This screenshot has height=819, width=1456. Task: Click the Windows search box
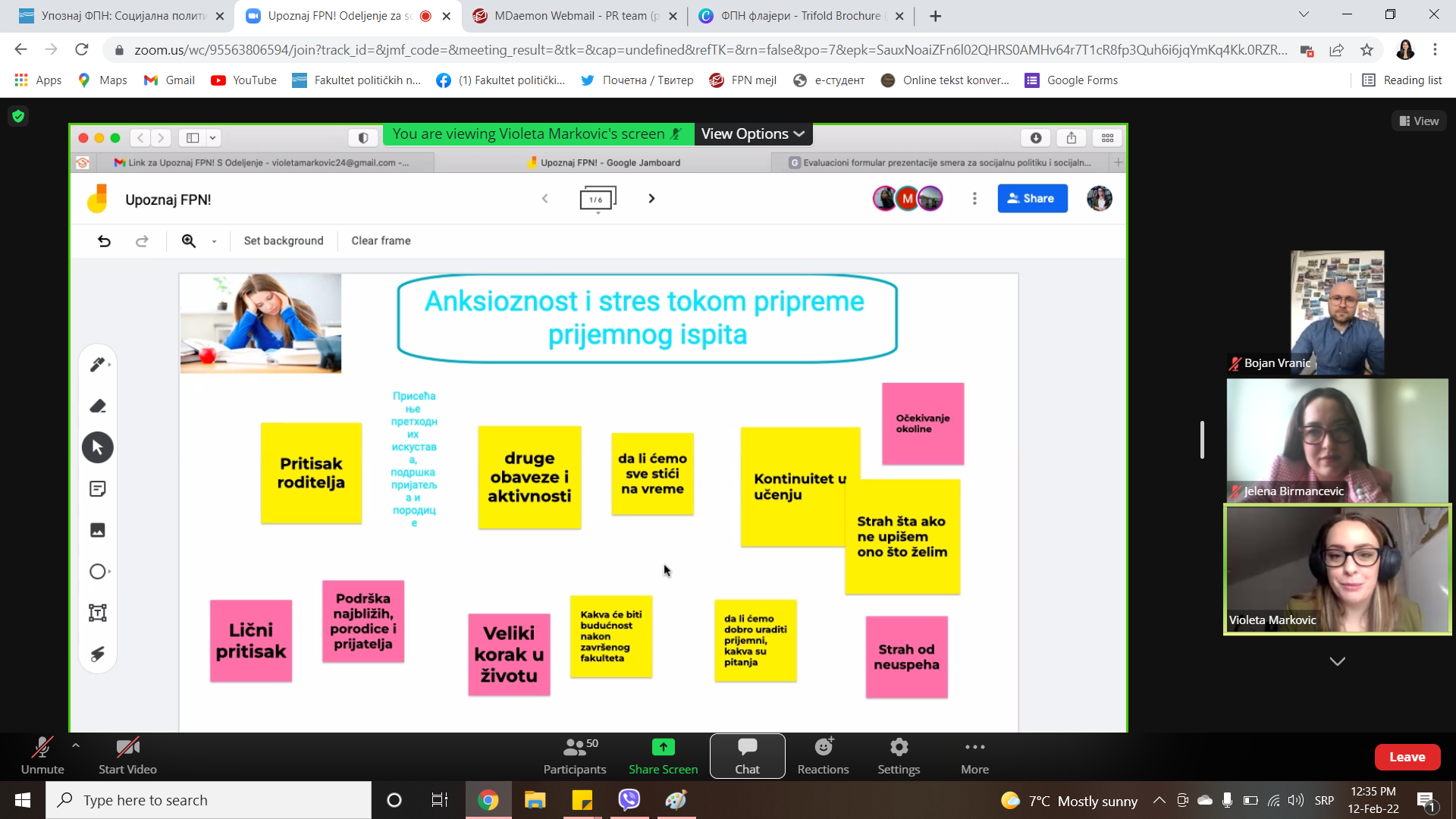(209, 800)
